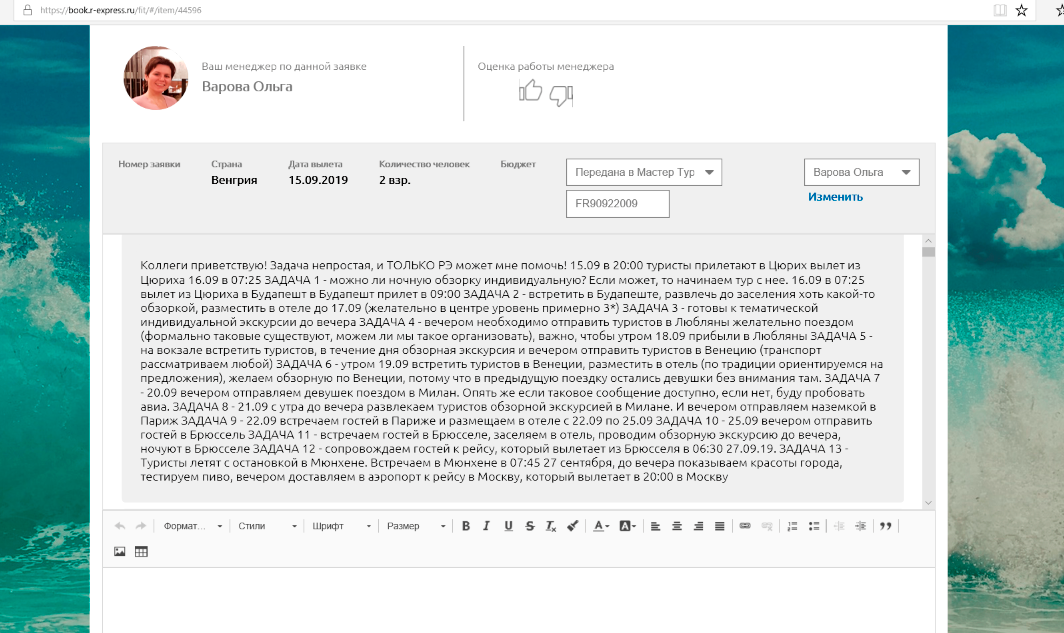This screenshot has width=1064, height=633.
Task: Insert a table into the editor
Action: click(x=141, y=551)
